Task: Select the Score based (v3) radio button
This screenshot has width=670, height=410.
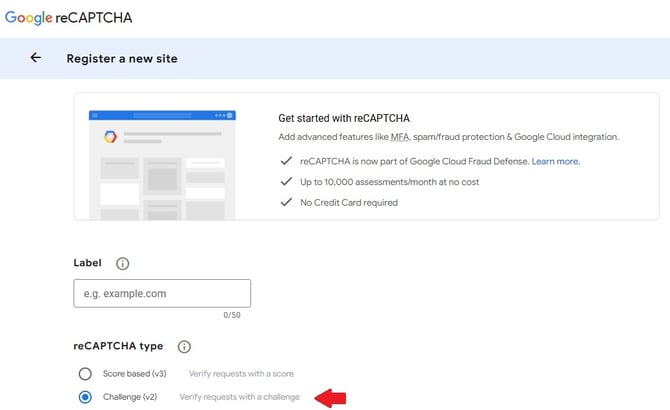Action: (85, 374)
